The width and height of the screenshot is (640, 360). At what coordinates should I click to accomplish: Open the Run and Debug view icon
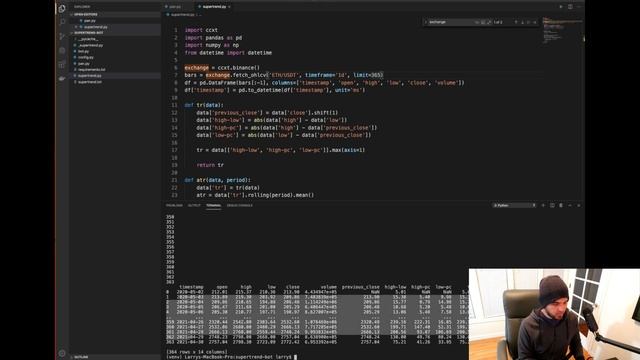click(x=62, y=50)
